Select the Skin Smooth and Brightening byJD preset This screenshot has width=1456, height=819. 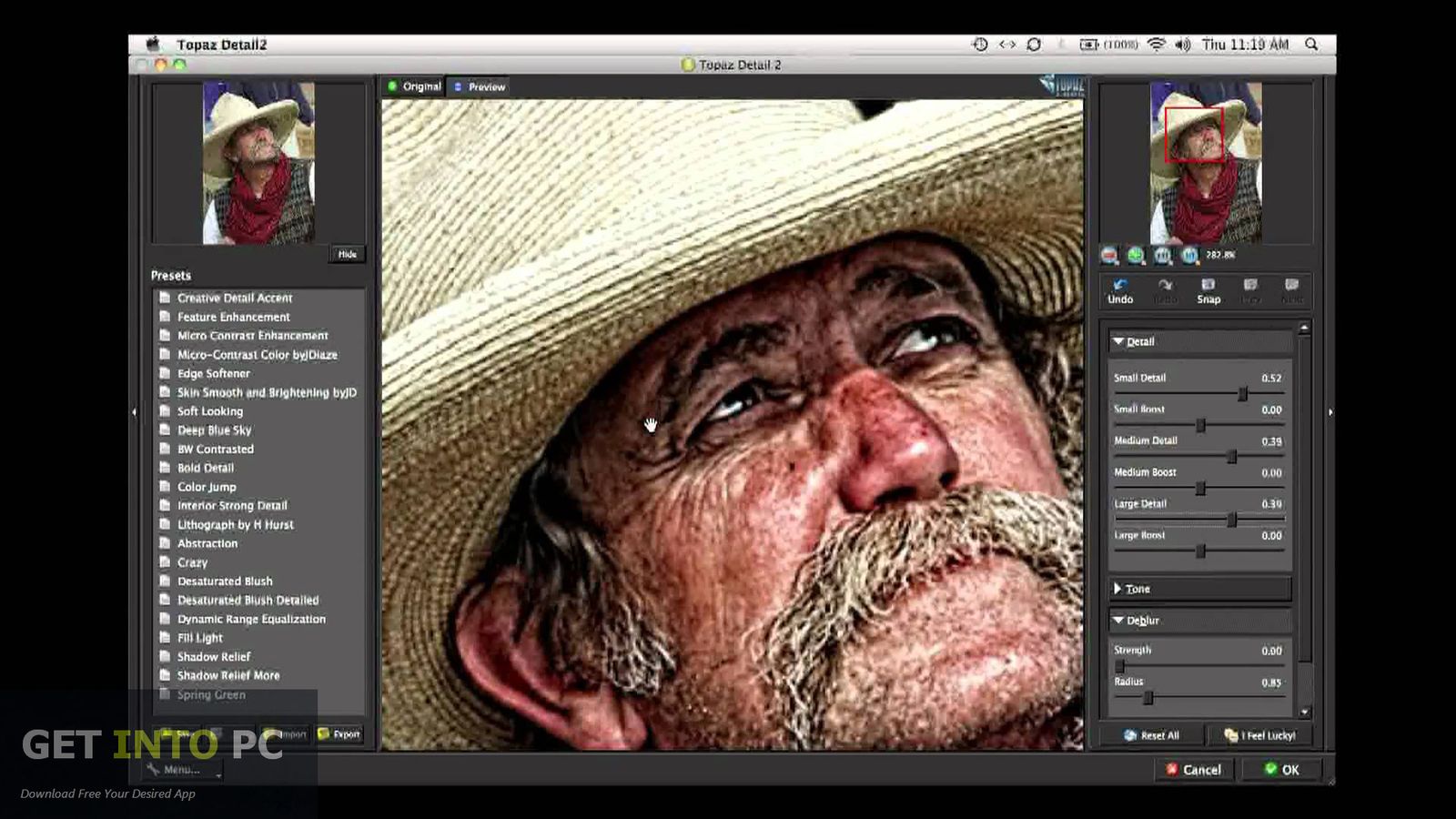pyautogui.click(x=267, y=392)
